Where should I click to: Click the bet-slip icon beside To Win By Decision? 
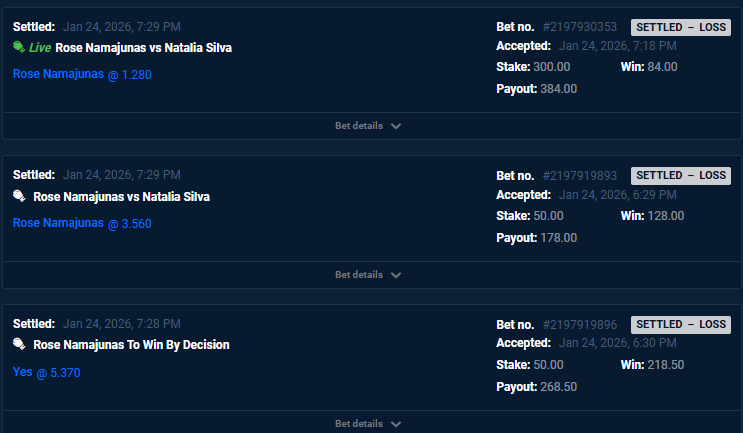(19, 345)
